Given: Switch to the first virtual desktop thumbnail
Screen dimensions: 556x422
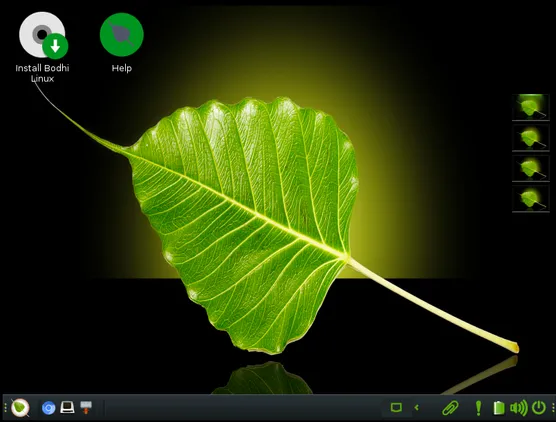Looking at the screenshot, I should tap(530, 107).
